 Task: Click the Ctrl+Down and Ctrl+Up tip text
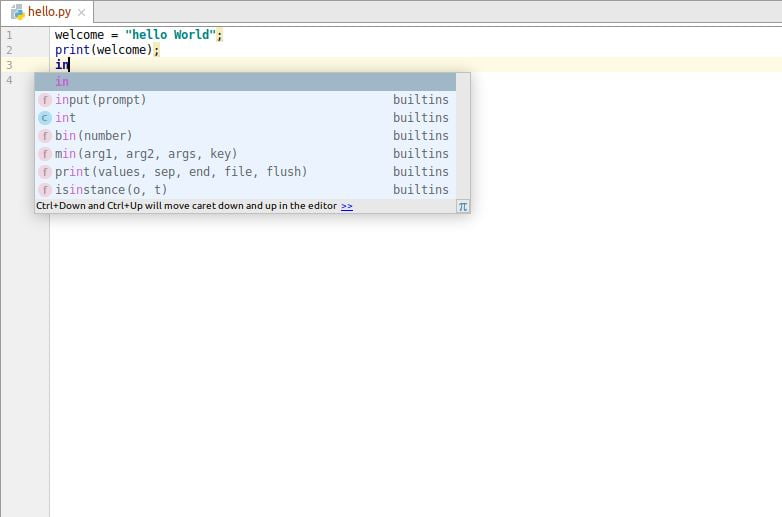(187, 206)
